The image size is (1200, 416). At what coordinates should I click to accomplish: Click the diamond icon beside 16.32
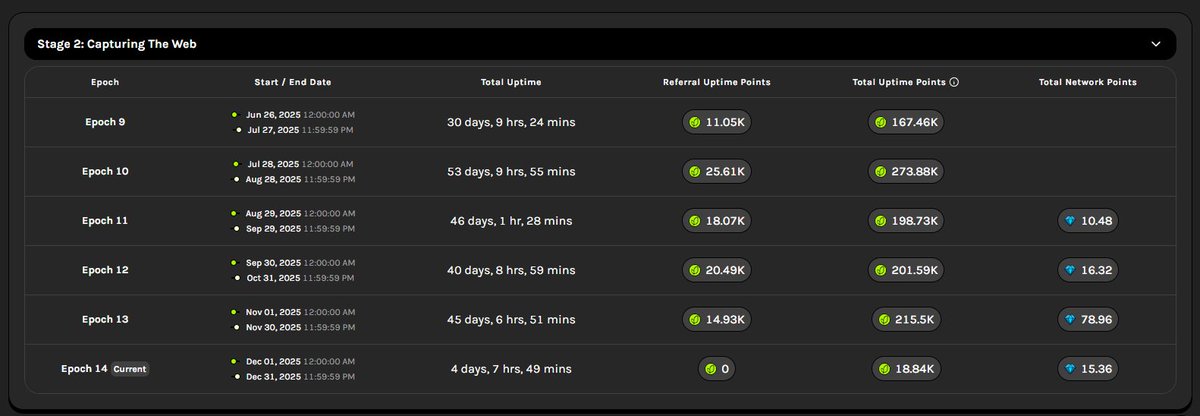coord(1071,270)
